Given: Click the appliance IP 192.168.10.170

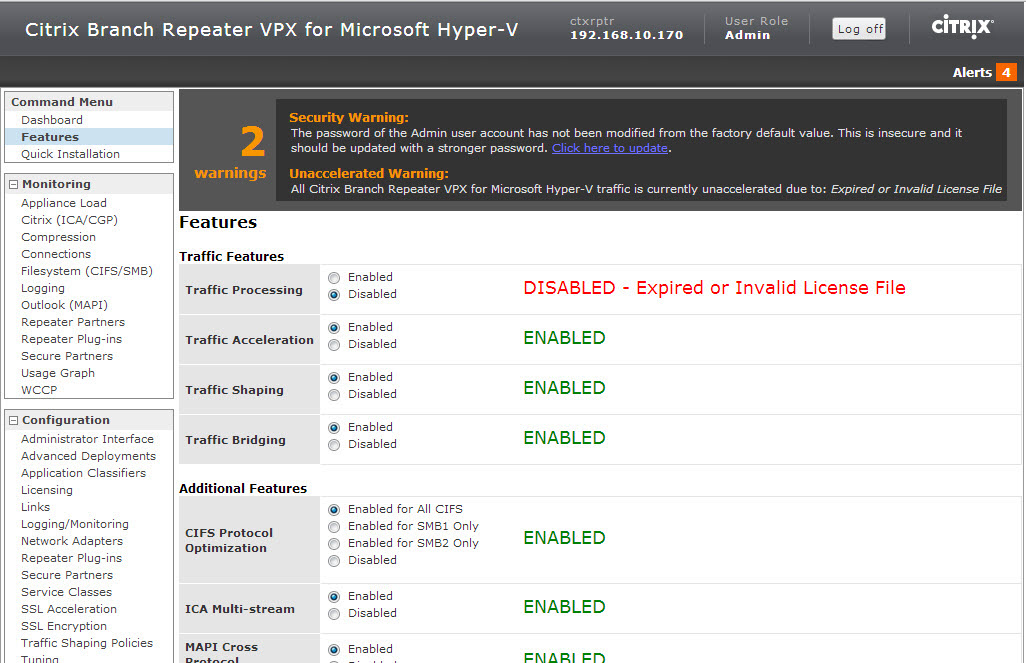Looking at the screenshot, I should 626,35.
